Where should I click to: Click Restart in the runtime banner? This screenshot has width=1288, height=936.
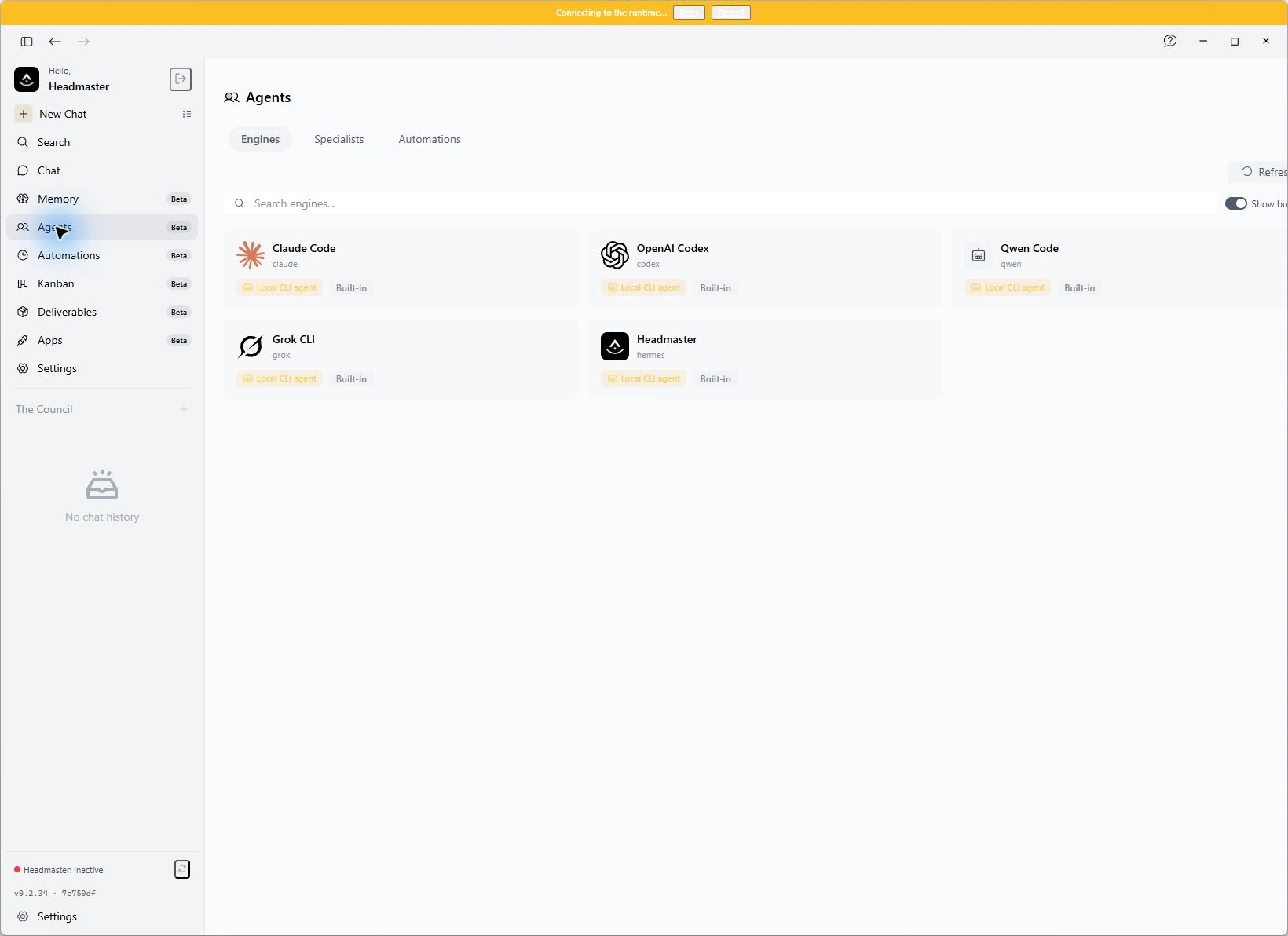(x=731, y=13)
